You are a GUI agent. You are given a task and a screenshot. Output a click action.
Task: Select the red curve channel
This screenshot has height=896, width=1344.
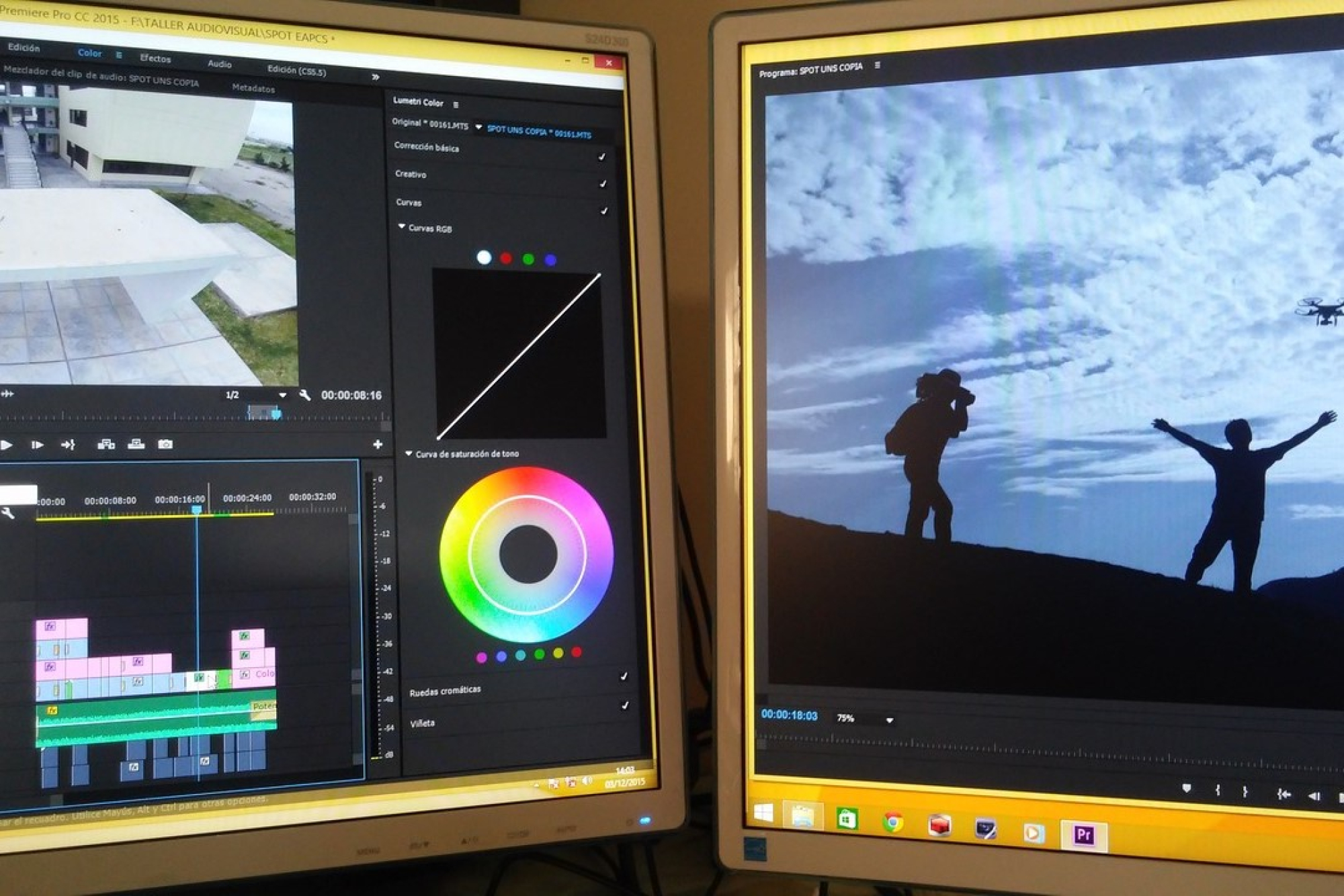click(506, 258)
